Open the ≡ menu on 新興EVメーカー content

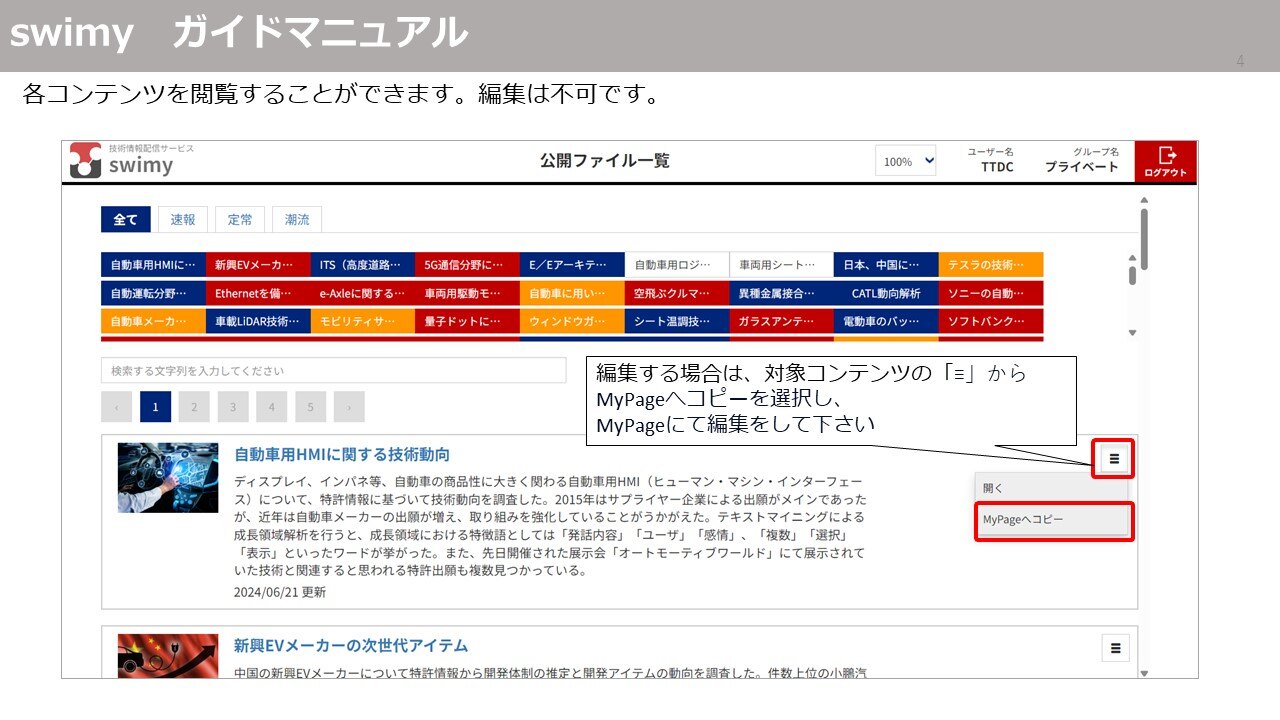tap(1114, 648)
